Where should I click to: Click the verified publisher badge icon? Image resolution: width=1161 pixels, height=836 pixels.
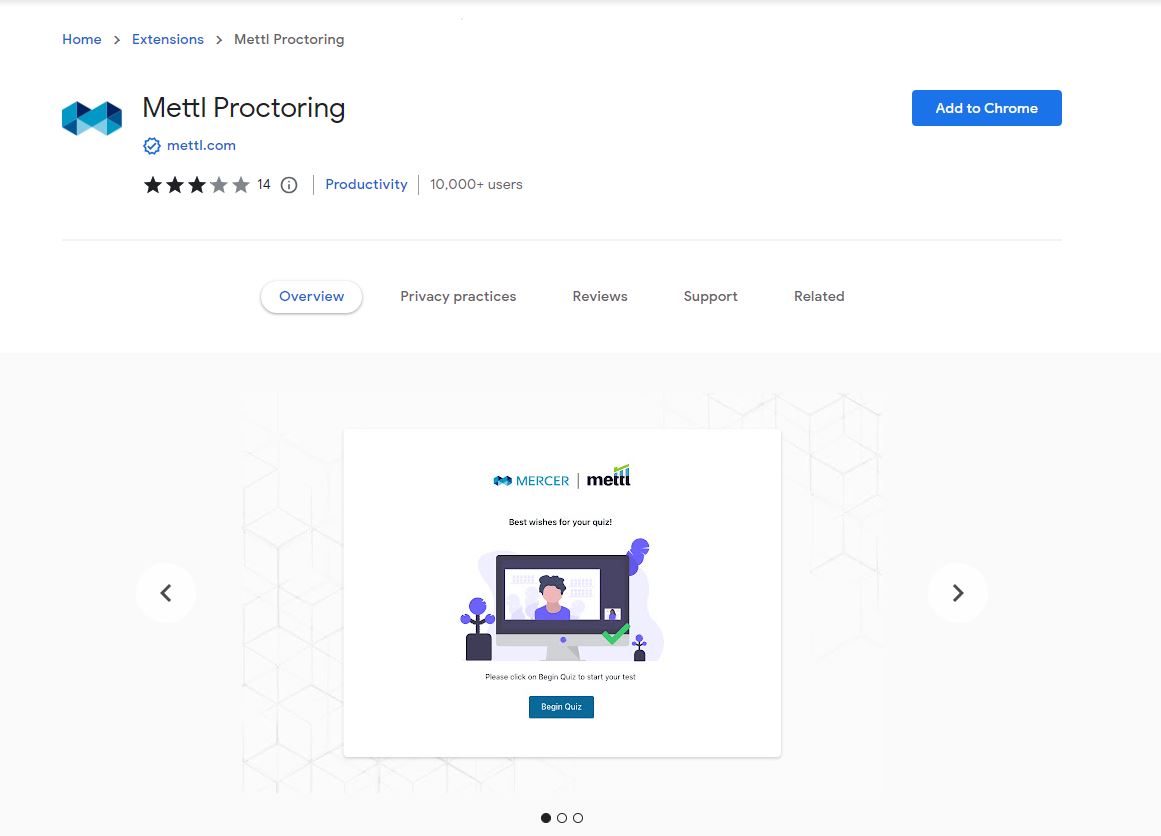click(x=152, y=146)
